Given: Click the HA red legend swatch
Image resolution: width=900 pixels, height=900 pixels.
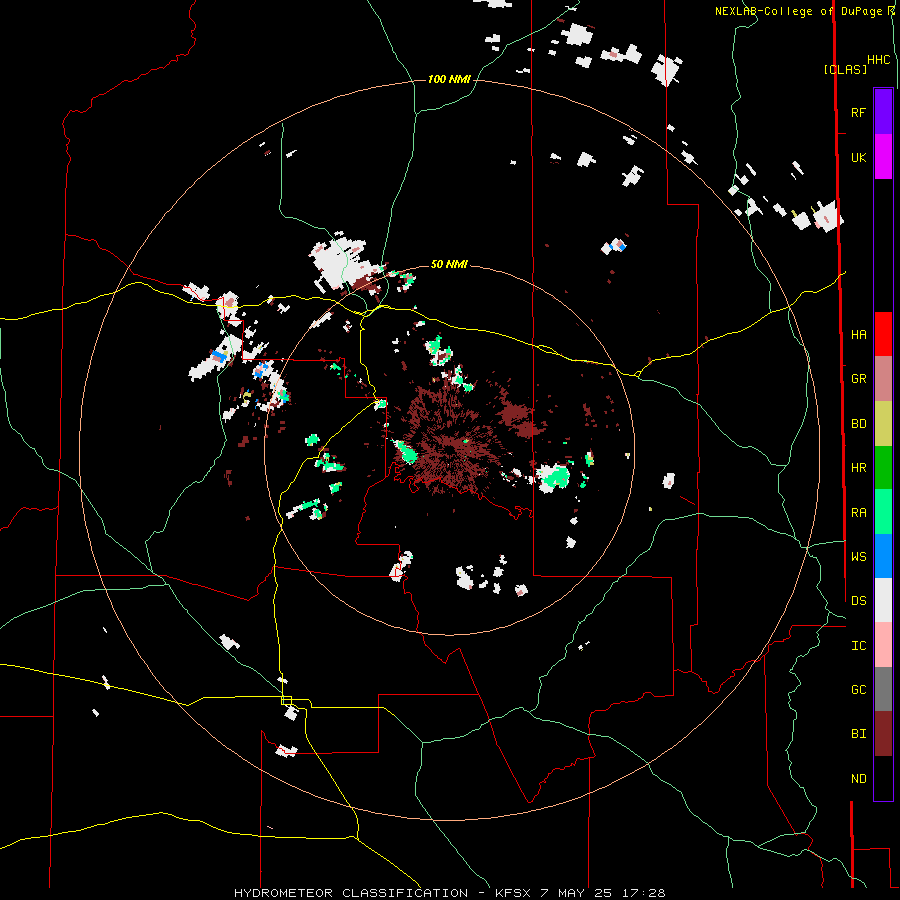Looking at the screenshot, I should click(x=883, y=334).
